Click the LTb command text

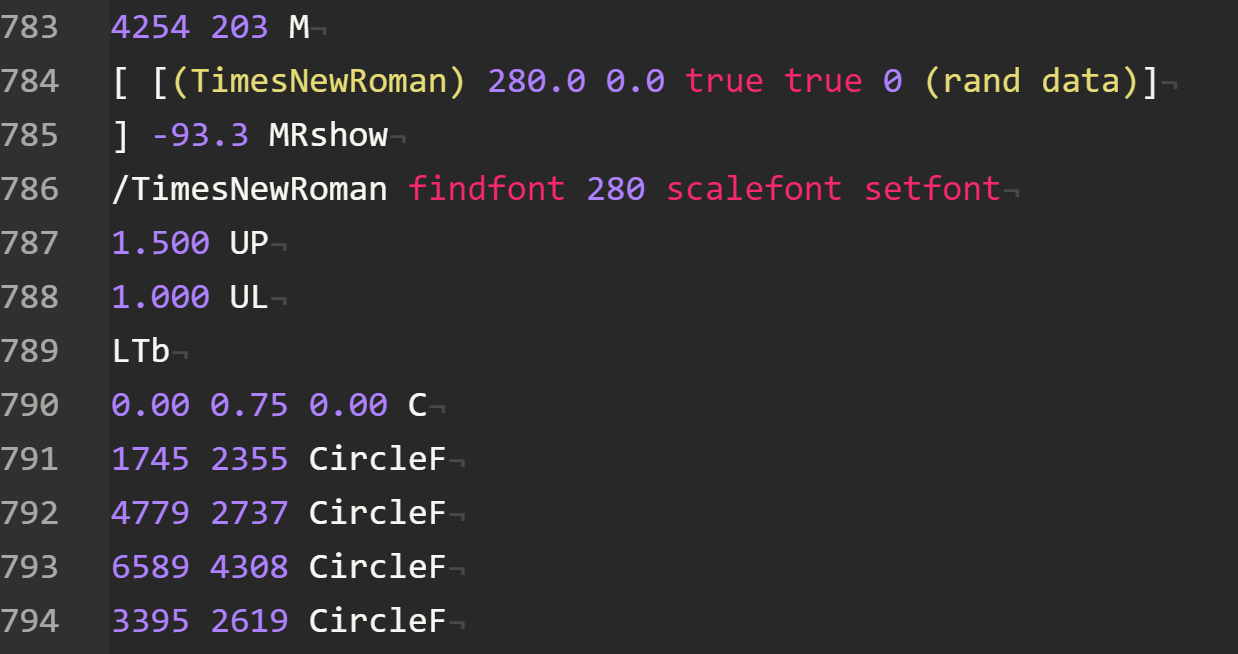pos(141,351)
